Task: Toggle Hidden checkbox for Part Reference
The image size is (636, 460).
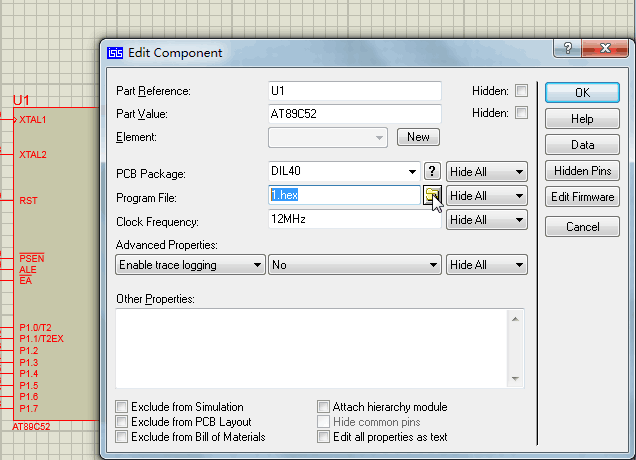Action: pos(522,90)
